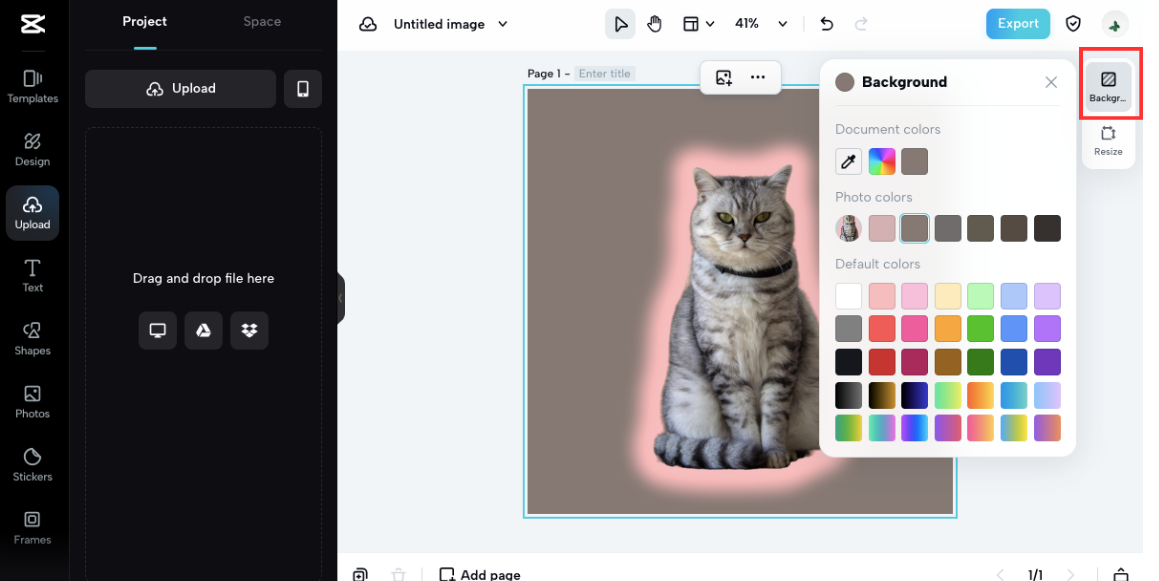The height and width of the screenshot is (581, 1159).
Task: Choose the medium gray default color swatch
Action: tap(849, 329)
